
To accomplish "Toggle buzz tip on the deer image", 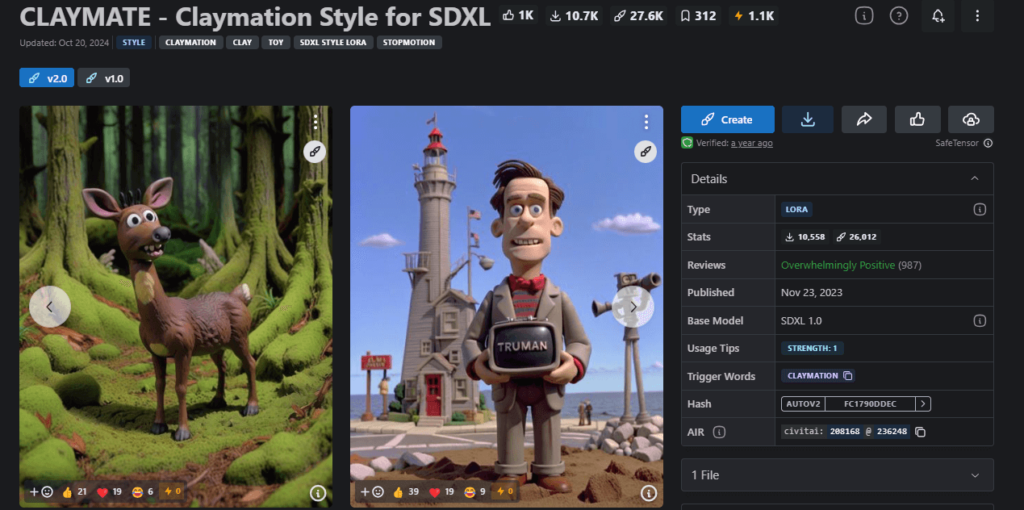I will coord(172,492).
